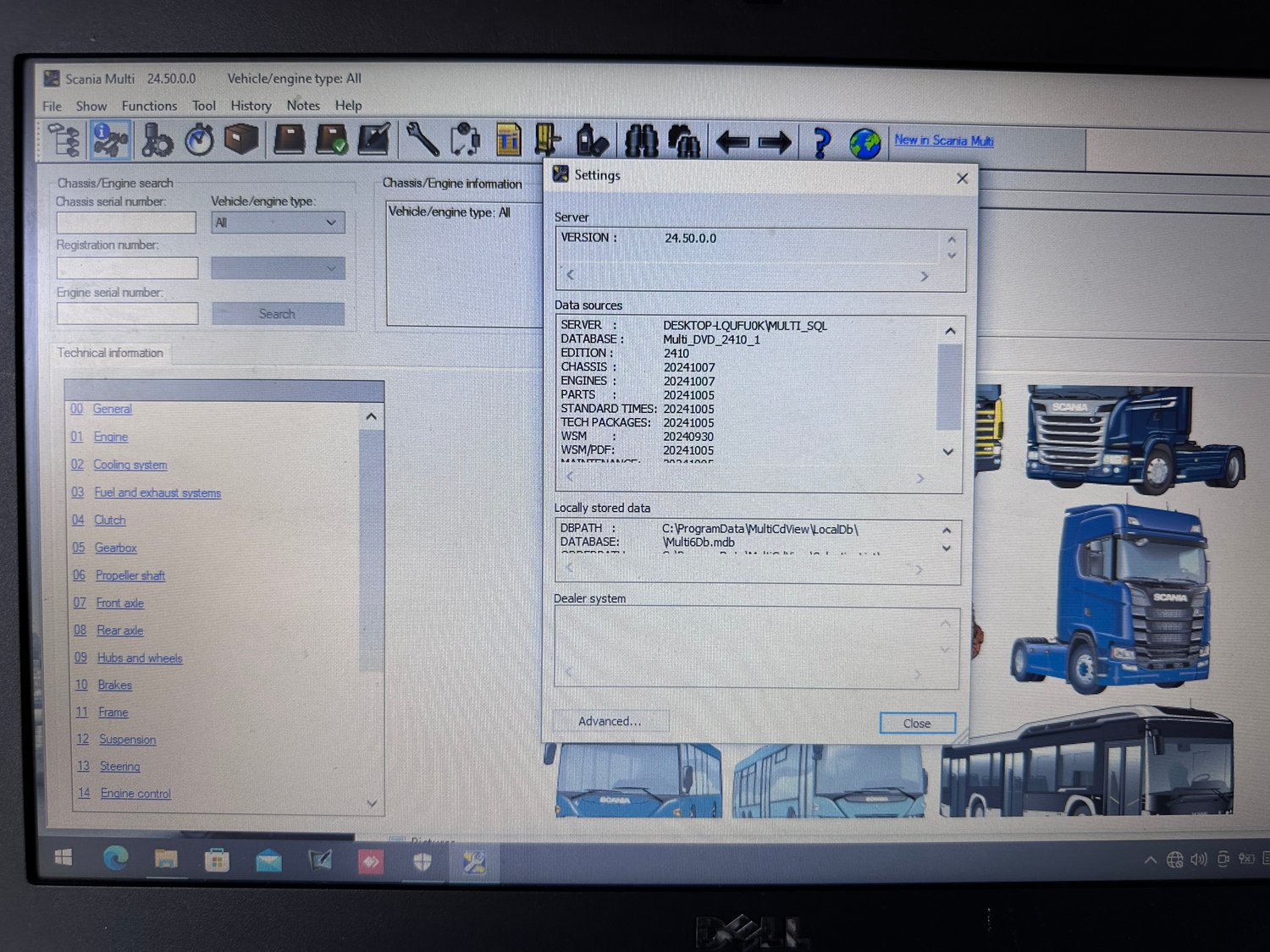Go forward with the right arrow icon

[x=775, y=142]
